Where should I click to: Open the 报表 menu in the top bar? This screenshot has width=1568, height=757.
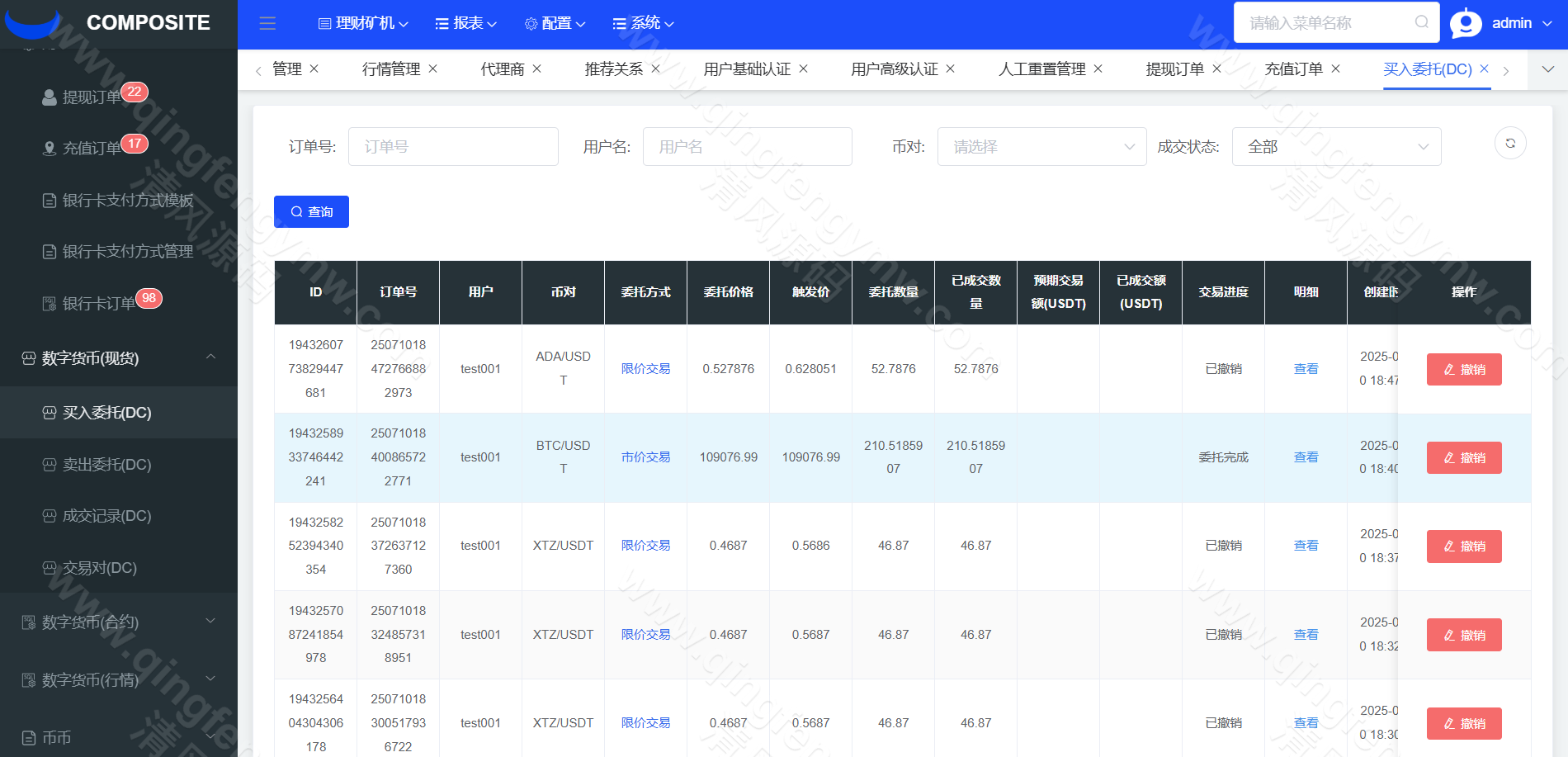(465, 23)
